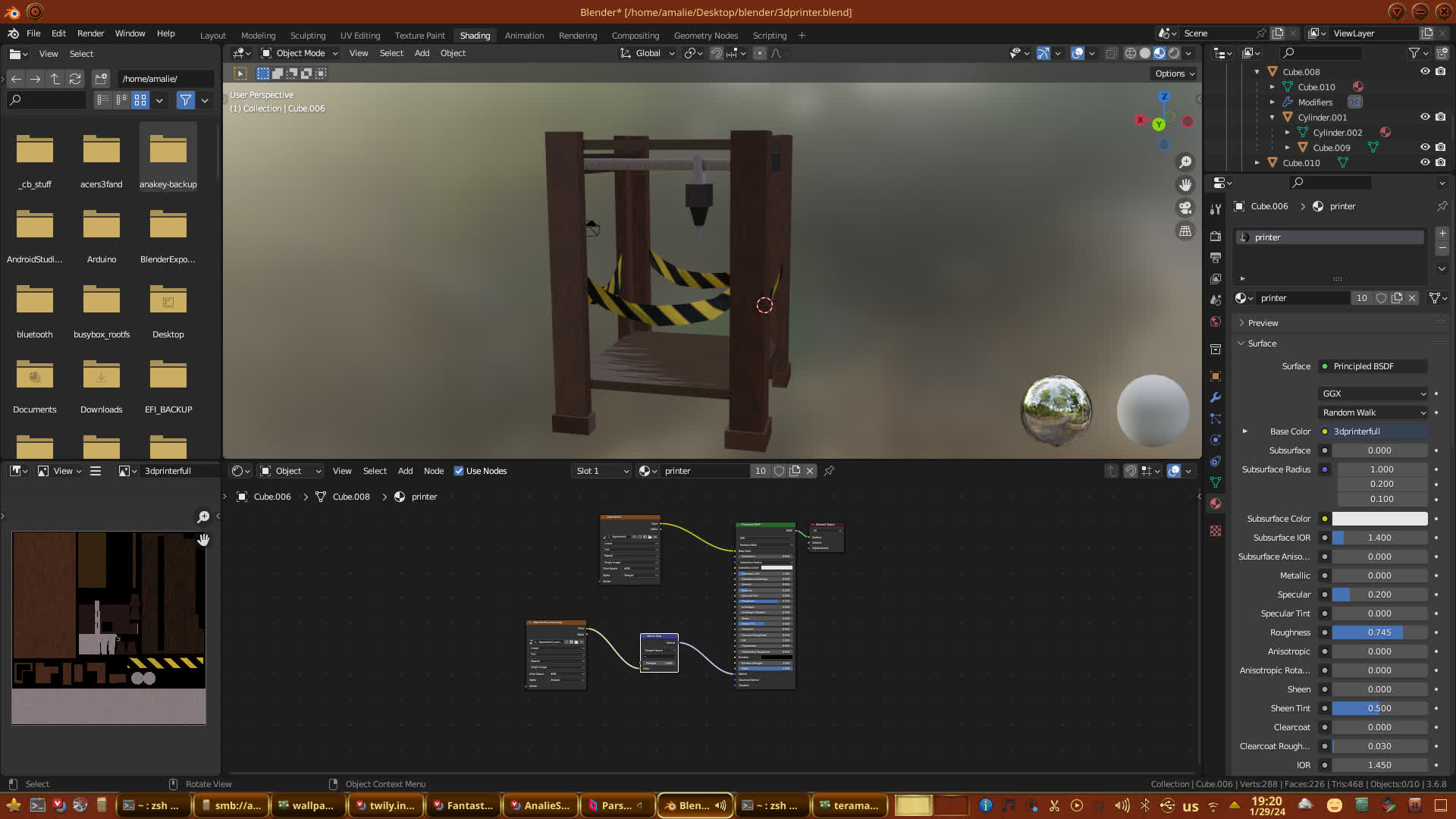This screenshot has width=1456, height=819.
Task: Open Modifiers wrench properties tab
Action: [1216, 397]
